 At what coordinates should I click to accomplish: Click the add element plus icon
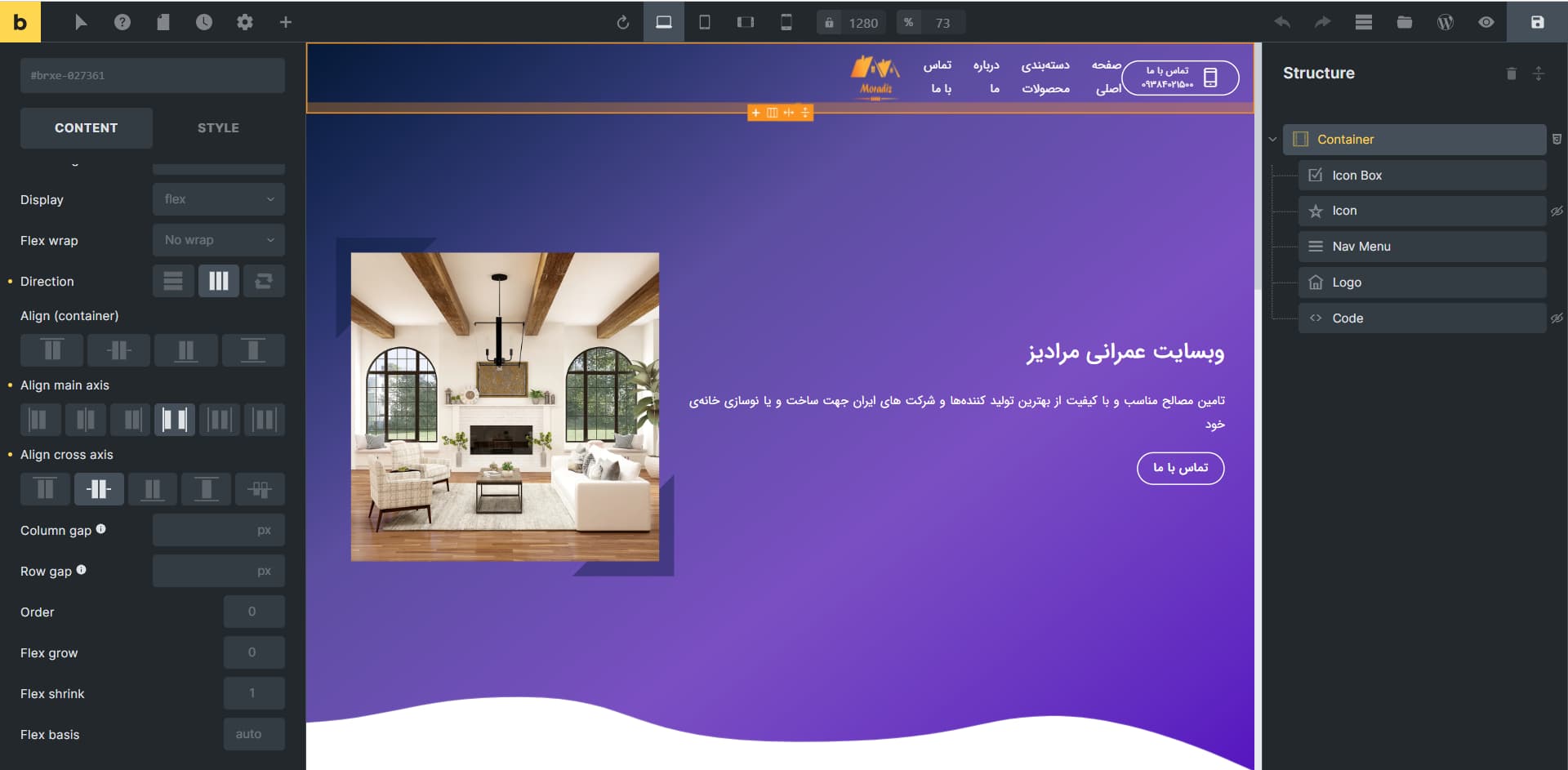(x=285, y=22)
